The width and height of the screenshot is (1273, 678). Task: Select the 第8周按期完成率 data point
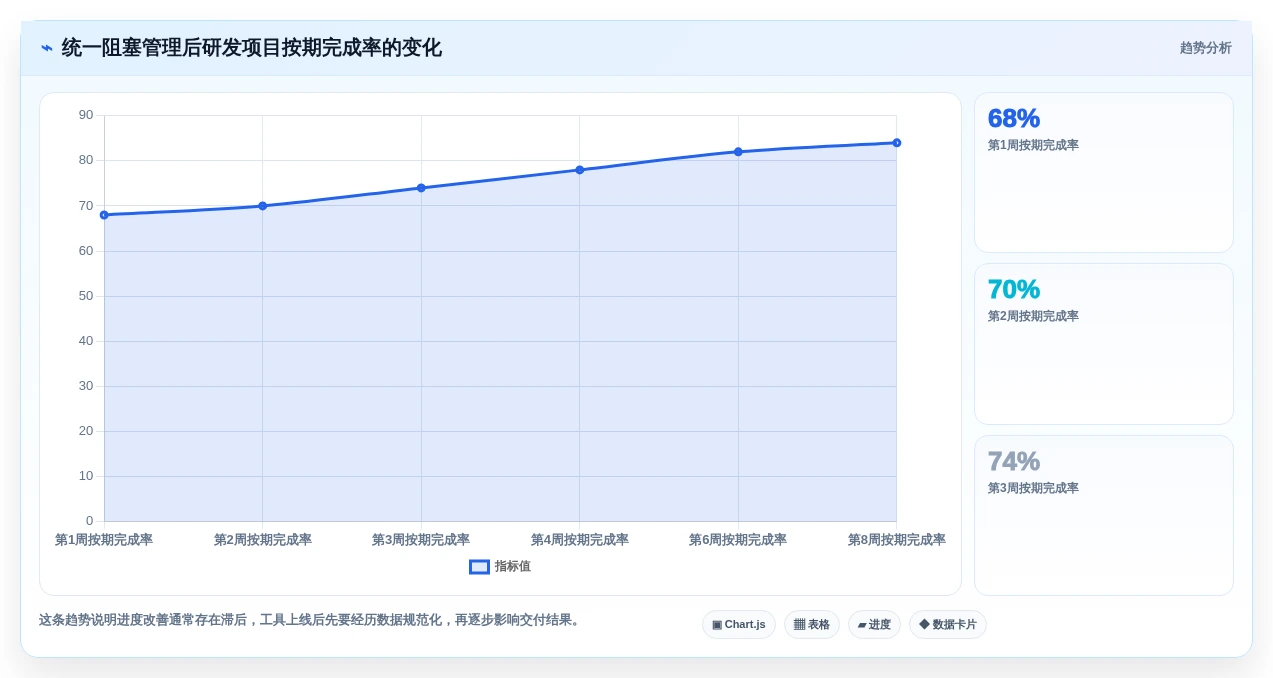coord(896,143)
